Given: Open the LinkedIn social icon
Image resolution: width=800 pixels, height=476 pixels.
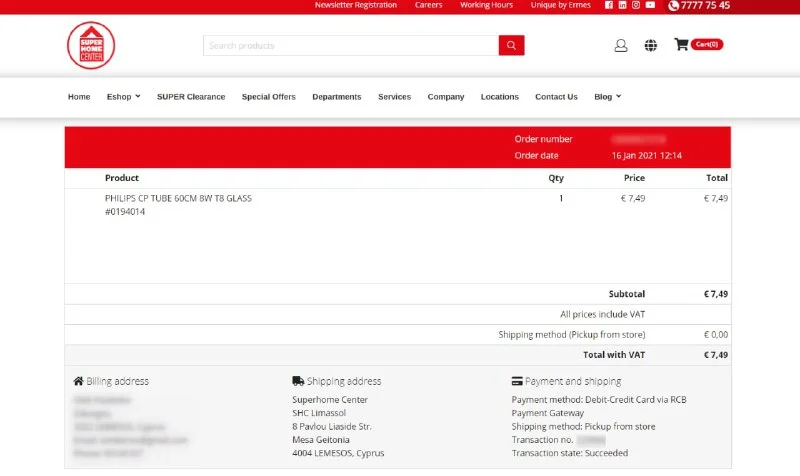Looking at the screenshot, I should 622,5.
